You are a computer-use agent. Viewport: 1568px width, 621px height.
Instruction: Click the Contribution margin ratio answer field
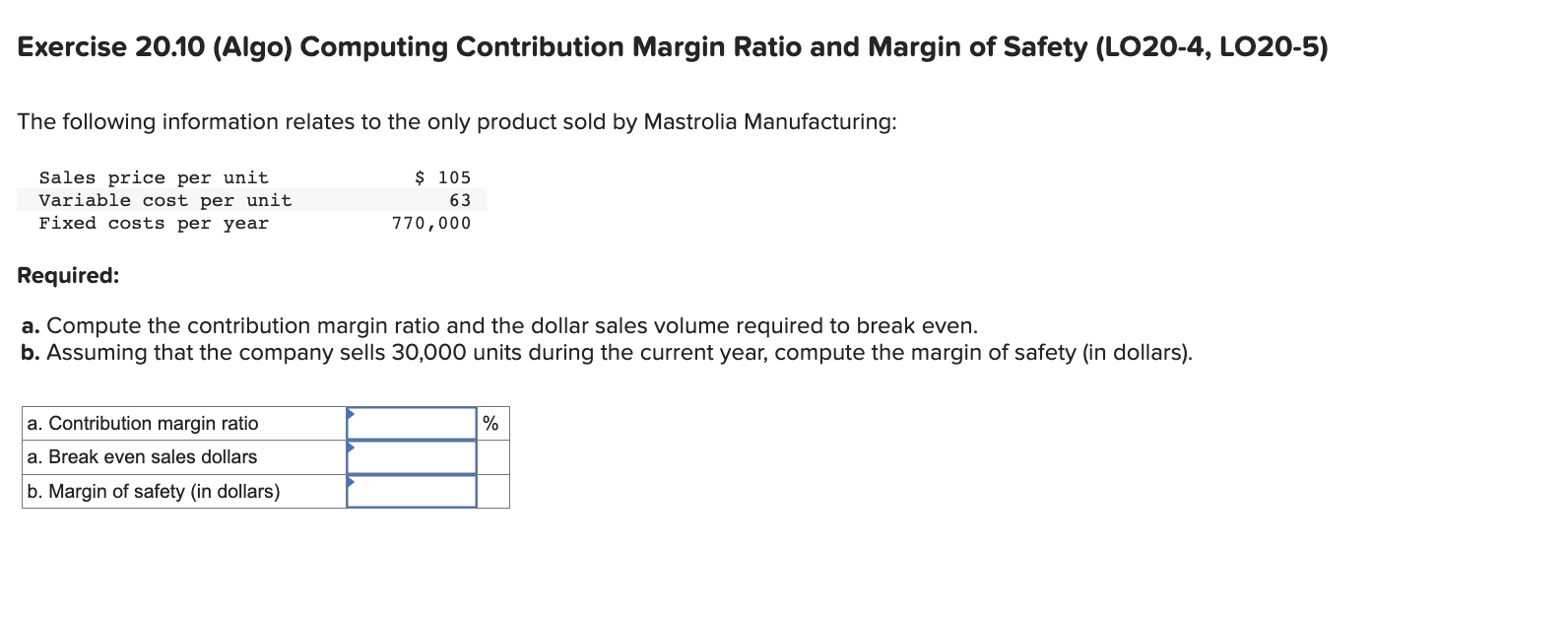coord(412,423)
